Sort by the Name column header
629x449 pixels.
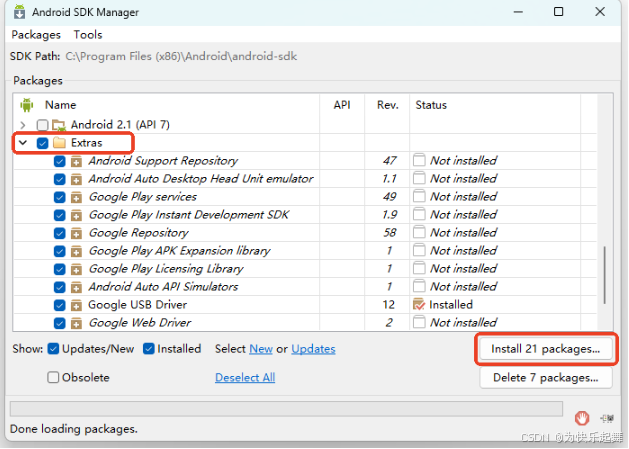[60, 105]
